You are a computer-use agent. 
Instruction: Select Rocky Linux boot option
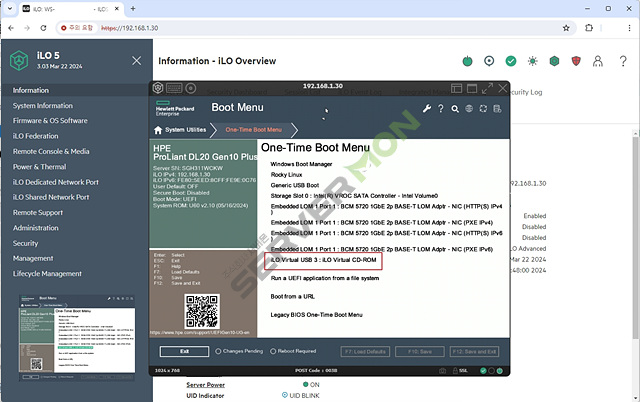coord(287,175)
